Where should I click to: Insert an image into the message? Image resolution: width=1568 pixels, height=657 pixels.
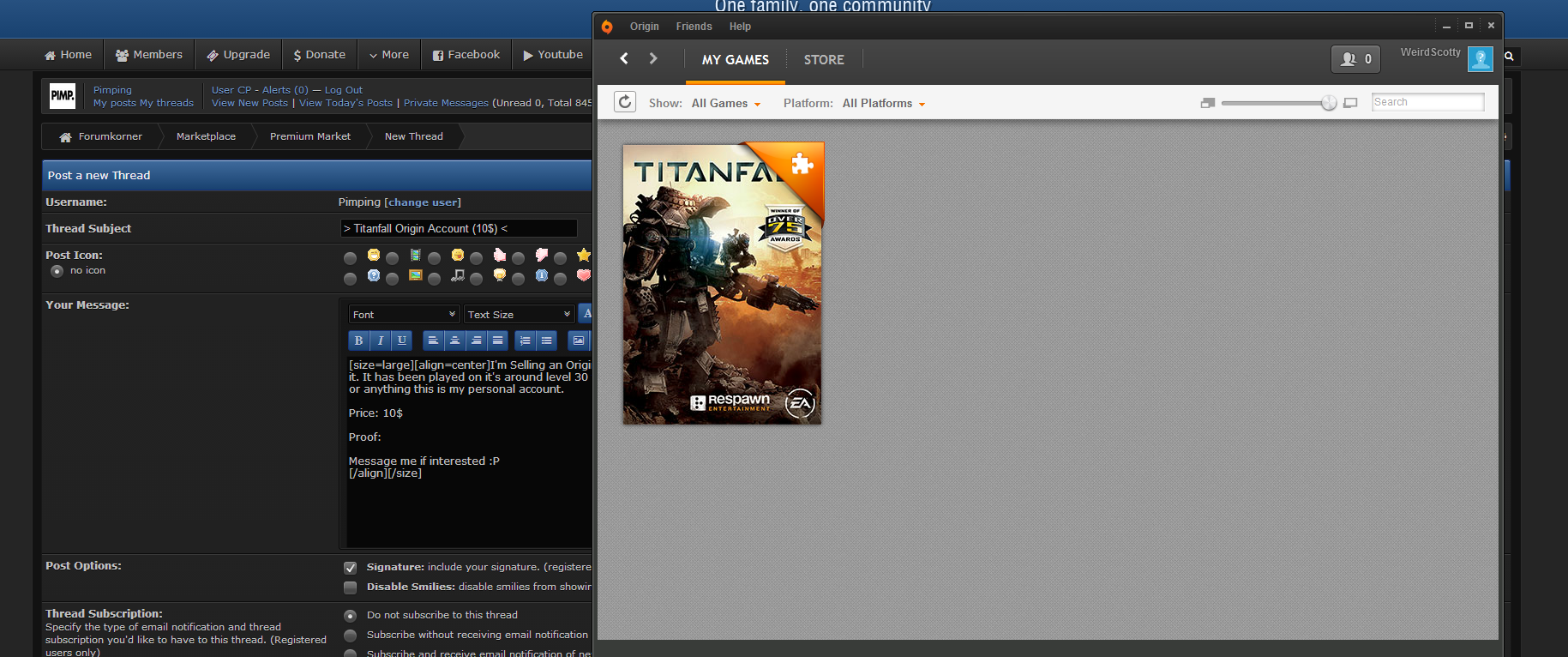[579, 341]
